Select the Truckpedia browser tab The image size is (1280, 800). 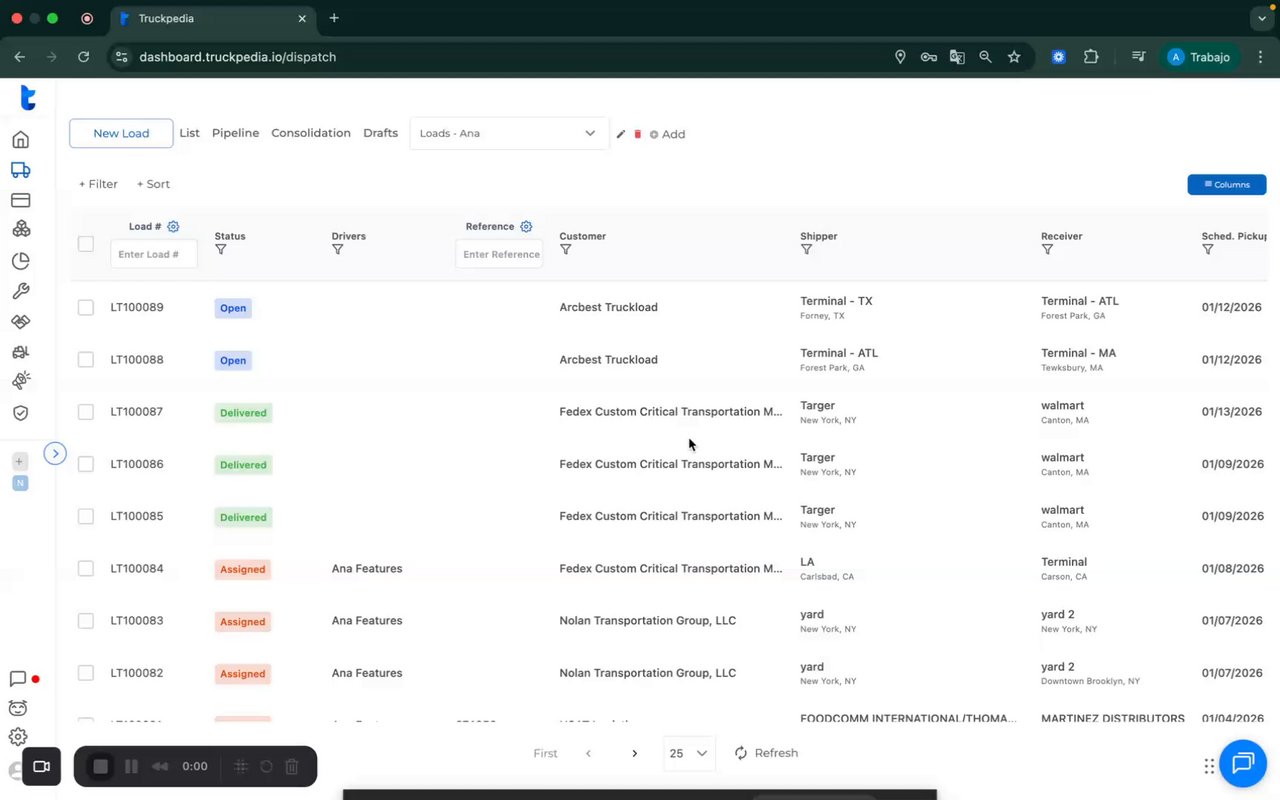[212, 18]
